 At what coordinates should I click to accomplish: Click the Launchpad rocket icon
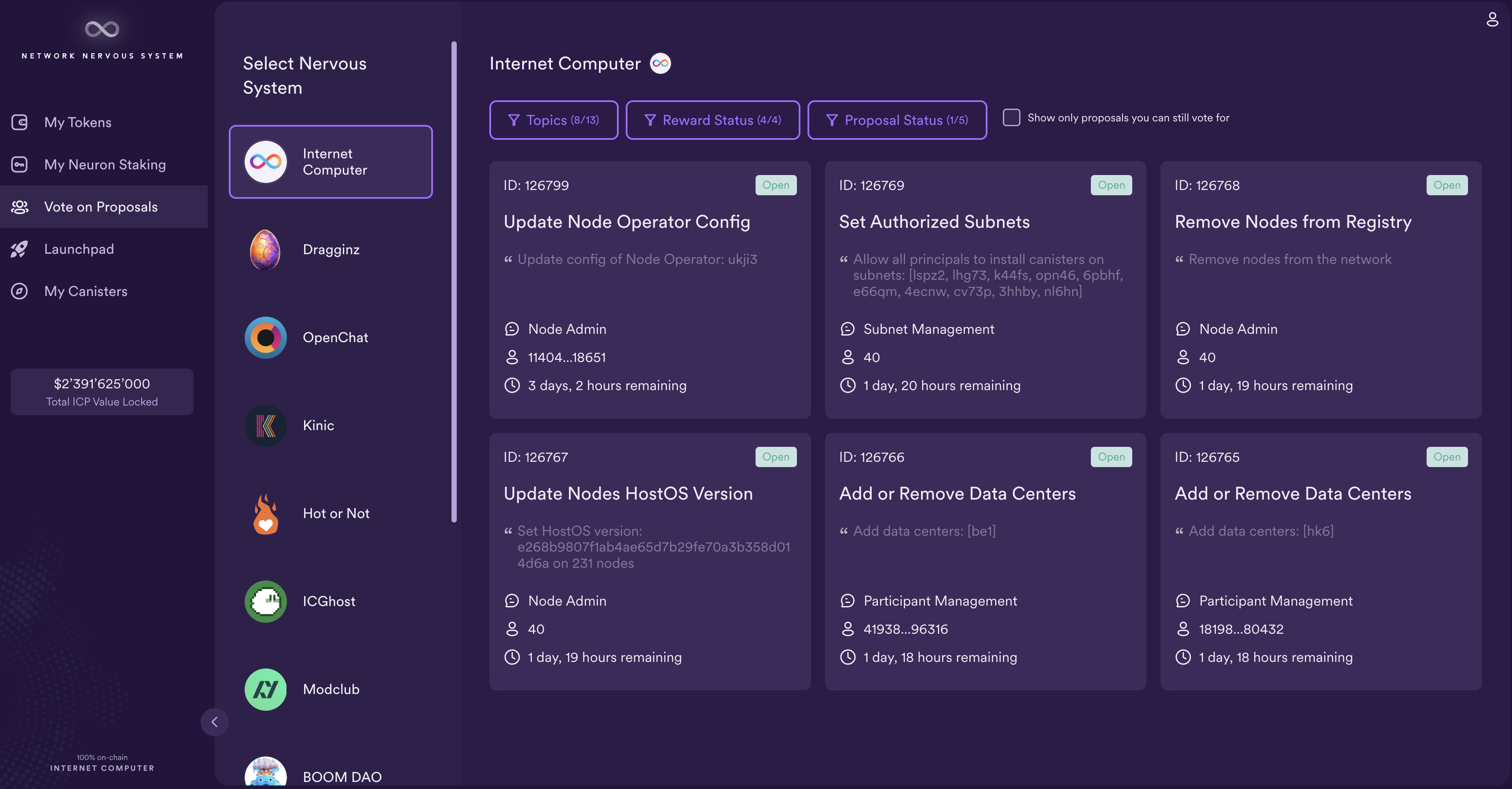[x=20, y=248]
